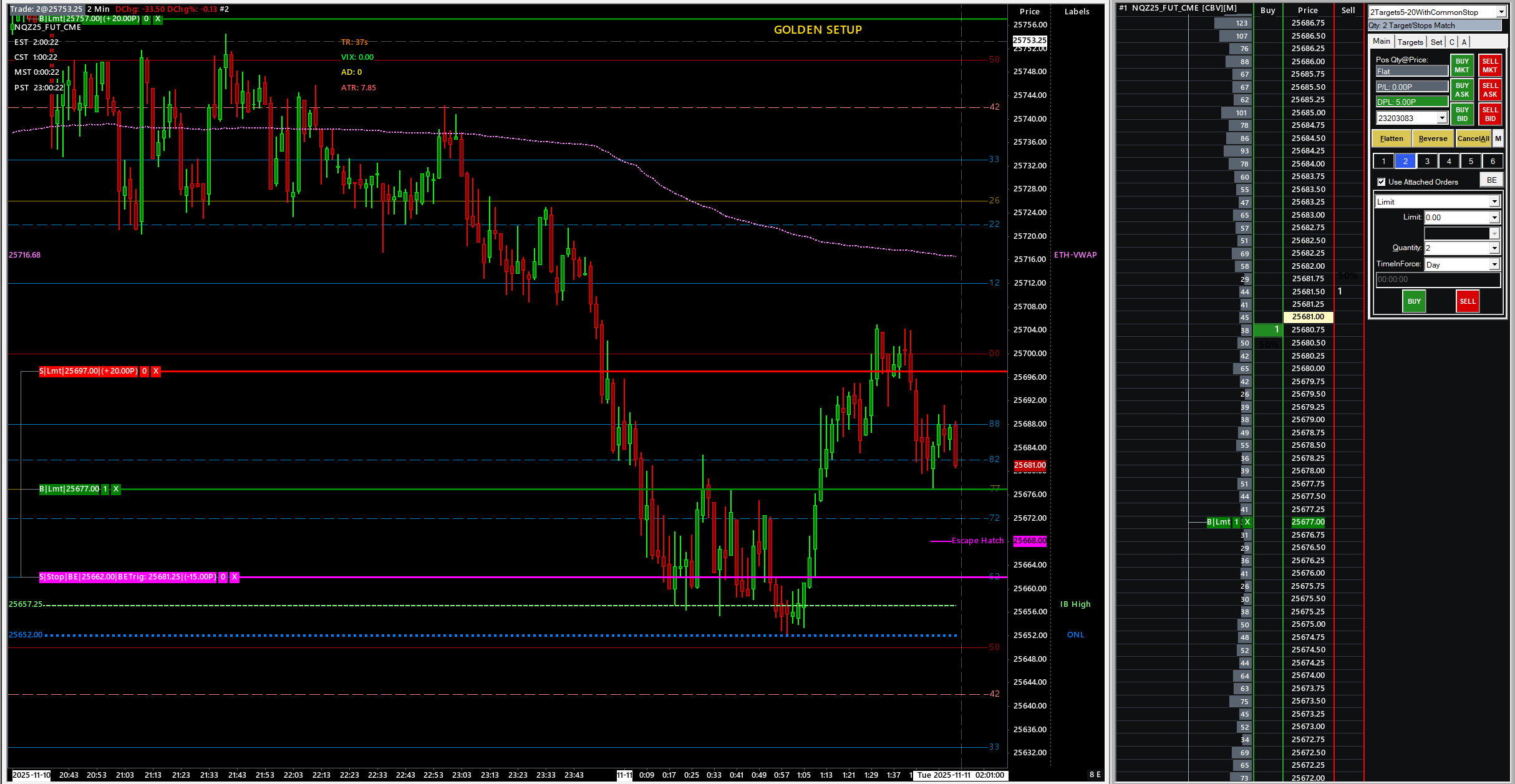Cancel the S|Stop BE 25662.00 order X

[235, 577]
